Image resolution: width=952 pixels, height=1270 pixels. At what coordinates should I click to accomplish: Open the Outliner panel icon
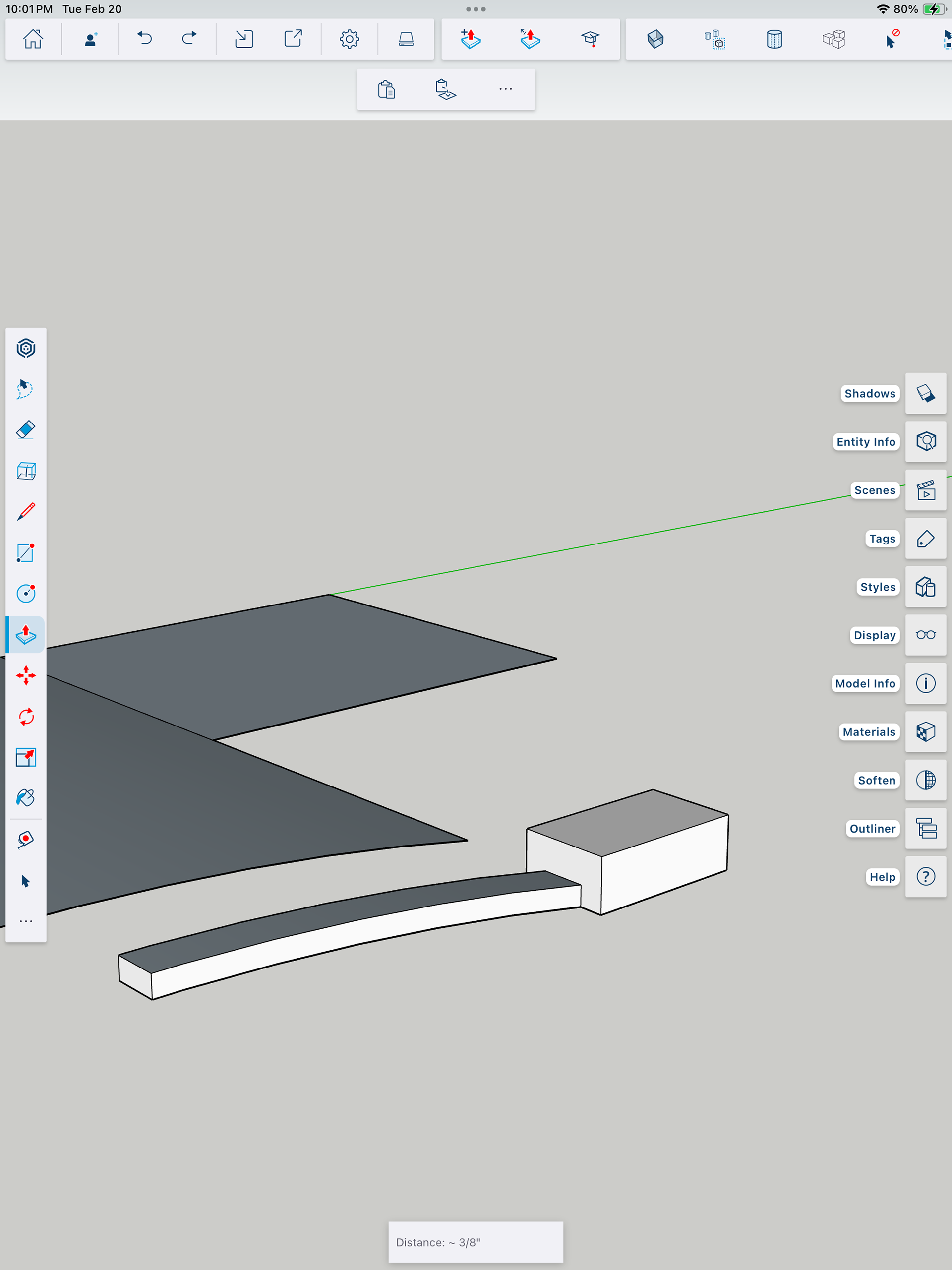click(926, 829)
